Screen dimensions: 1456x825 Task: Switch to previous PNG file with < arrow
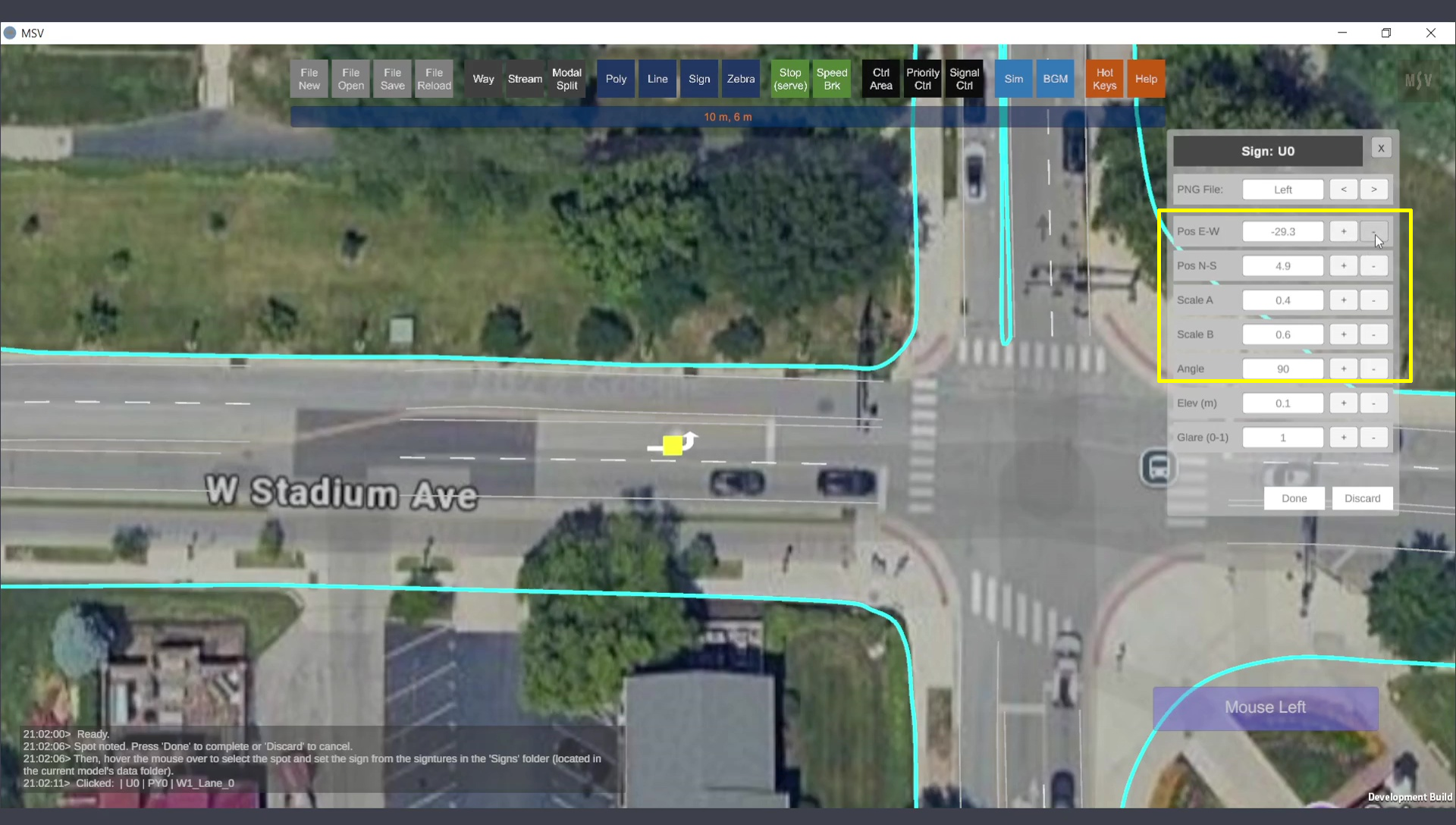coord(1343,190)
